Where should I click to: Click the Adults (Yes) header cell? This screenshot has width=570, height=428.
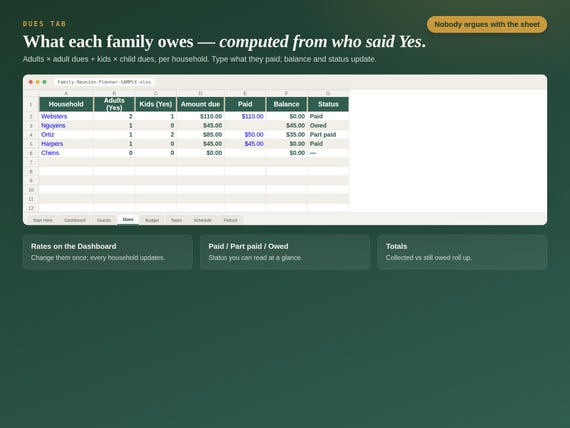pyautogui.click(x=114, y=104)
